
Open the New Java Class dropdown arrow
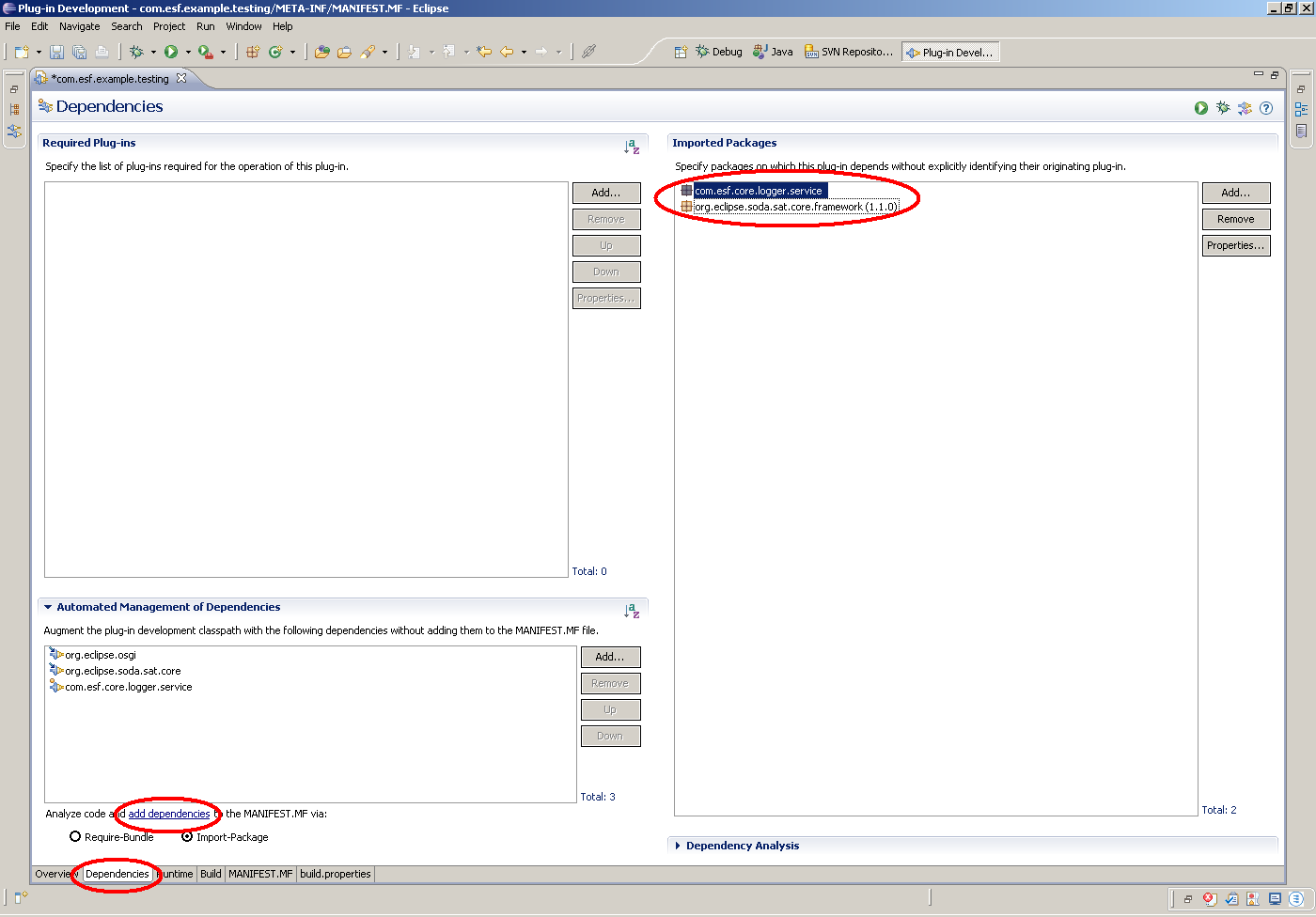coord(292,52)
